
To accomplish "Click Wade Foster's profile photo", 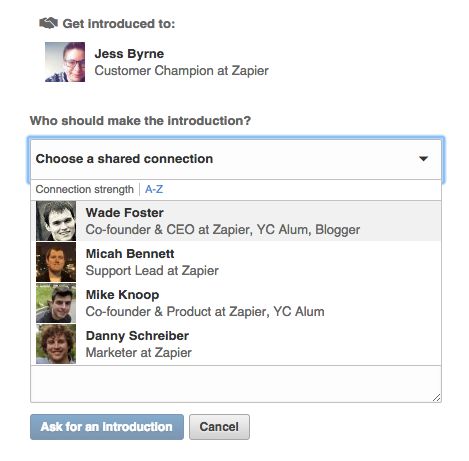I will coord(56,221).
